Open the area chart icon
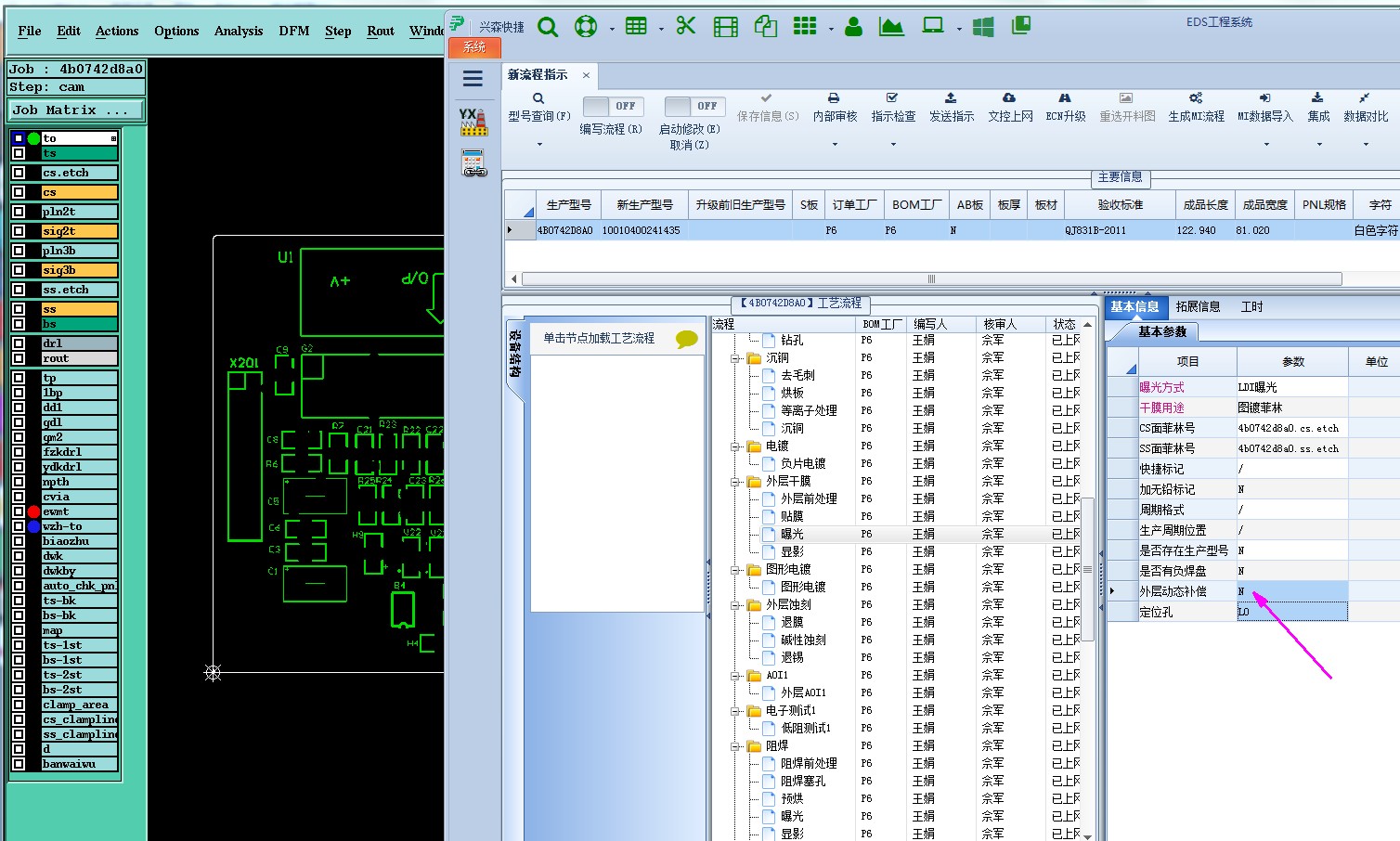 point(891,27)
